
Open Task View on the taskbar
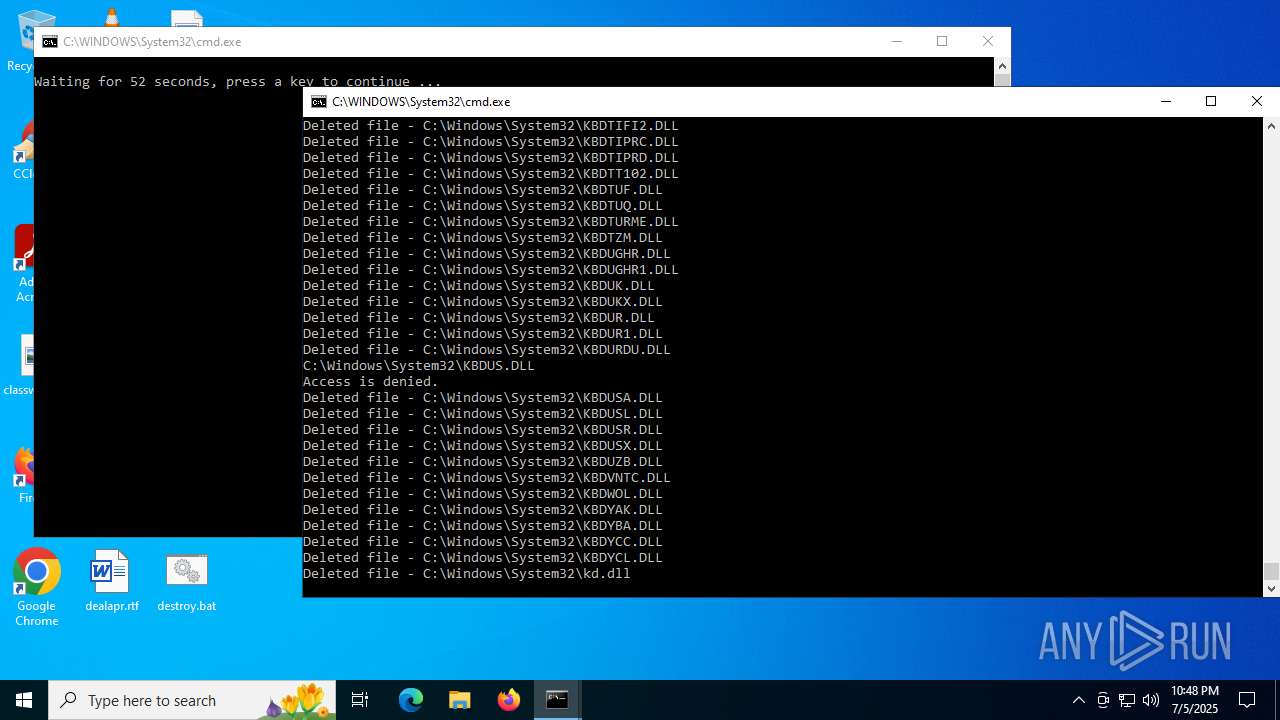pos(360,700)
